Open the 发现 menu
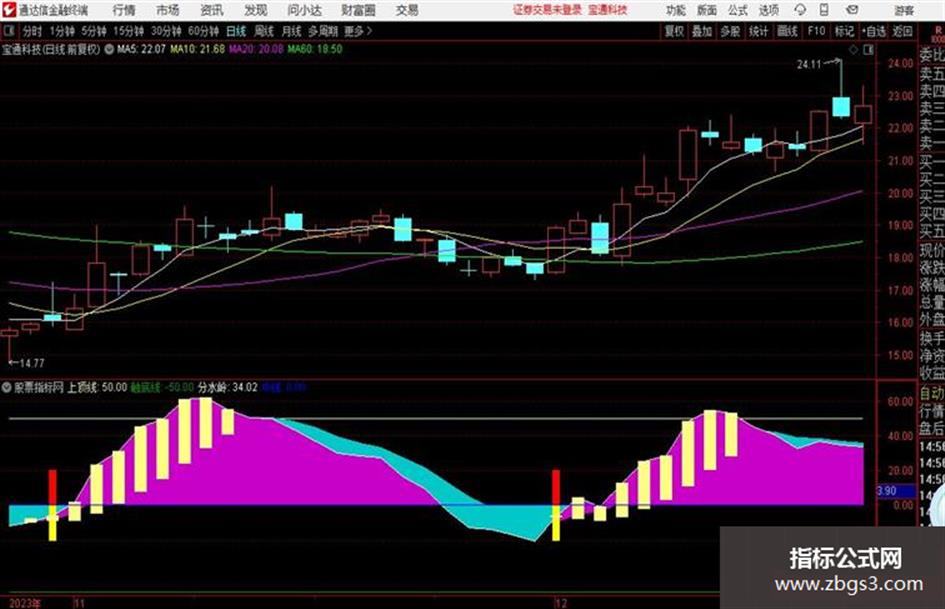This screenshot has height=609, width=945. point(256,10)
